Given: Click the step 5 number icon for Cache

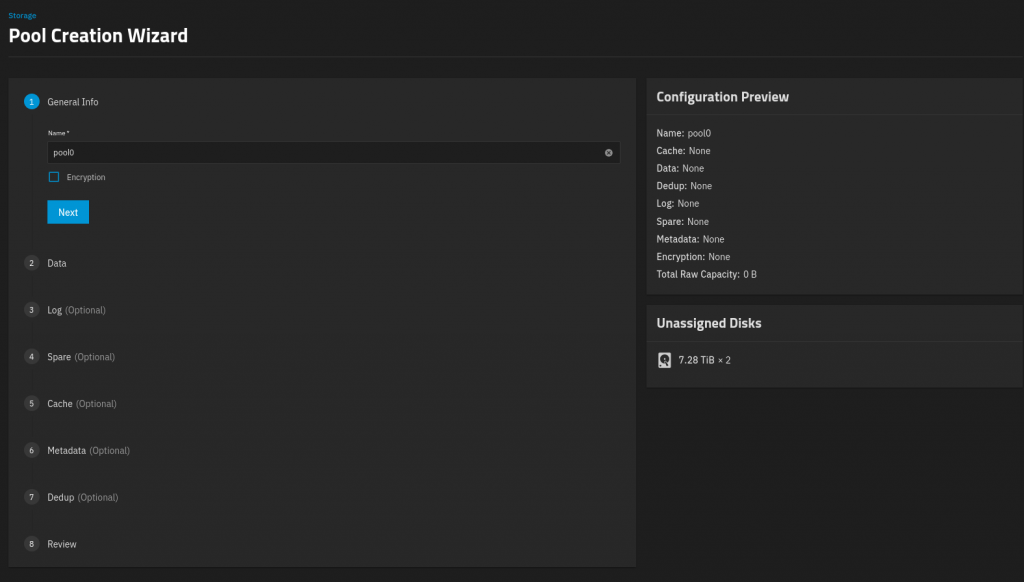Looking at the screenshot, I should point(32,404).
